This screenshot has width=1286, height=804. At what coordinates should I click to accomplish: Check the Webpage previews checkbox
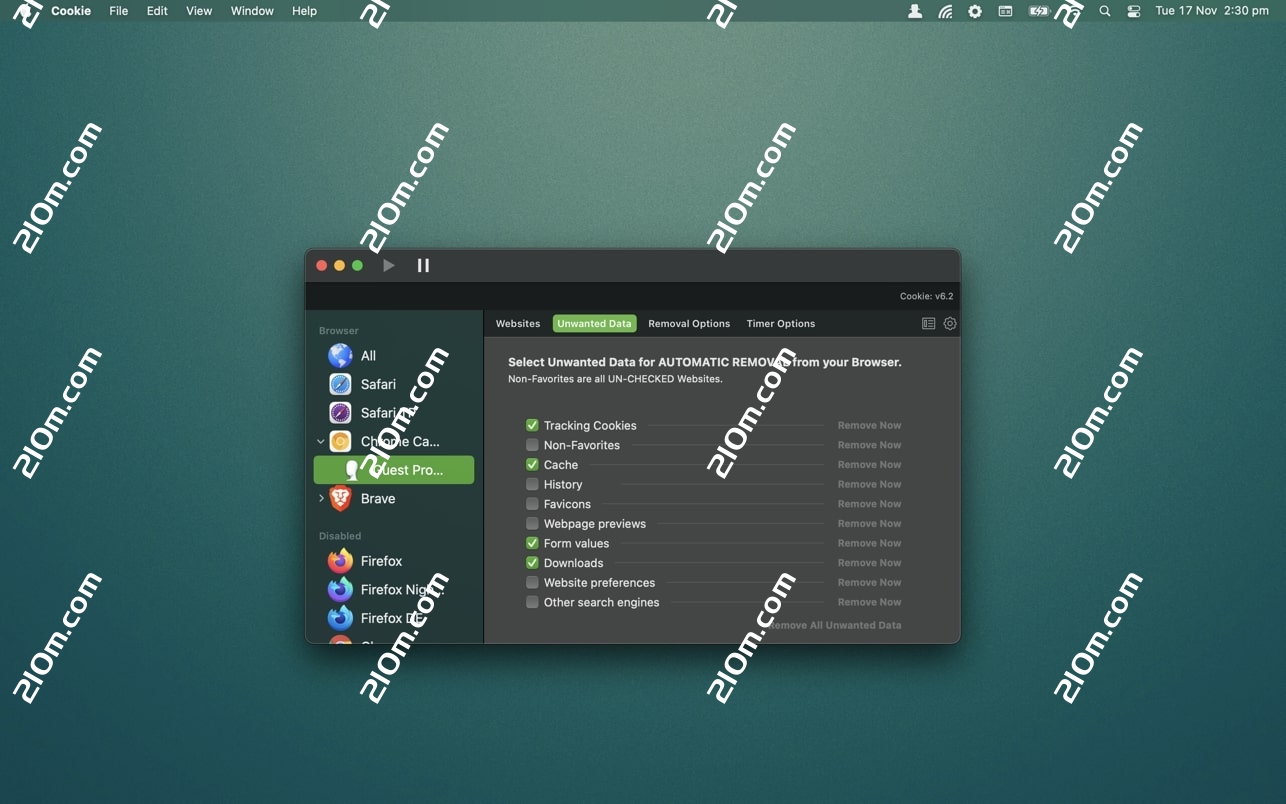(532, 524)
